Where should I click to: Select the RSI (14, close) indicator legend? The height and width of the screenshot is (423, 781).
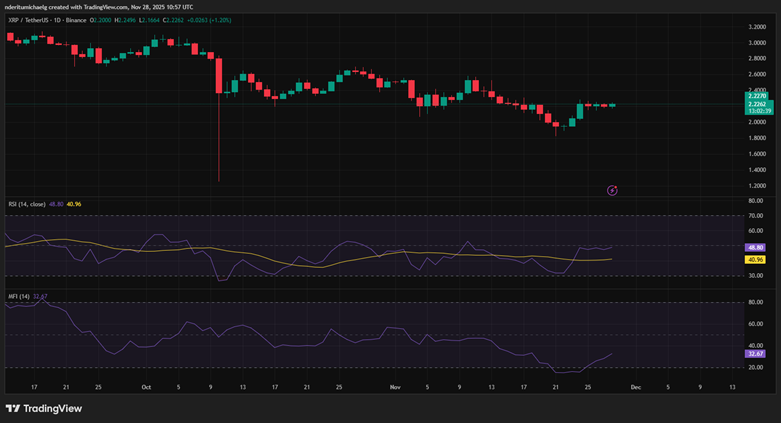click(x=24, y=204)
